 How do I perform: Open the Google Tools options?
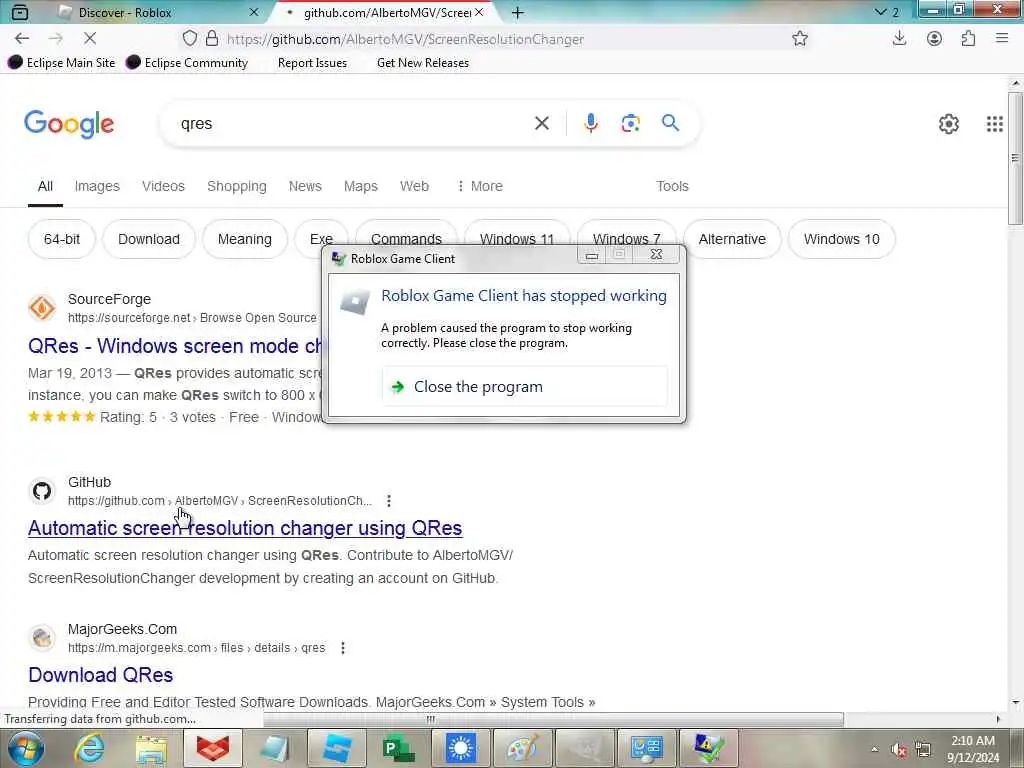pos(672,186)
